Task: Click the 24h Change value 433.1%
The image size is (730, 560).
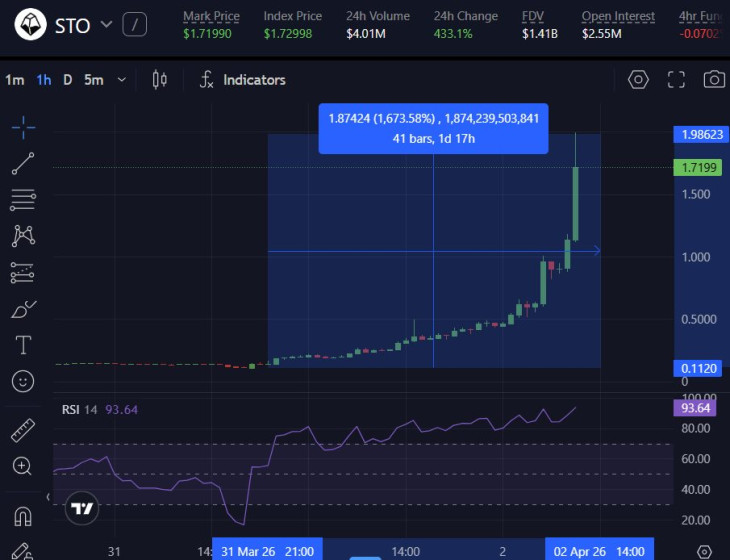Action: tap(453, 34)
